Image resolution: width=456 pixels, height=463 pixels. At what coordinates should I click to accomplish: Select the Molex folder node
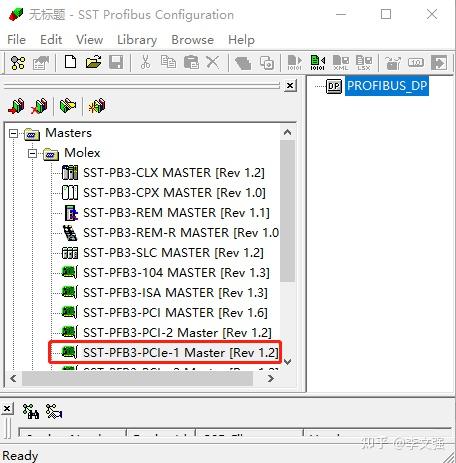[82, 153]
